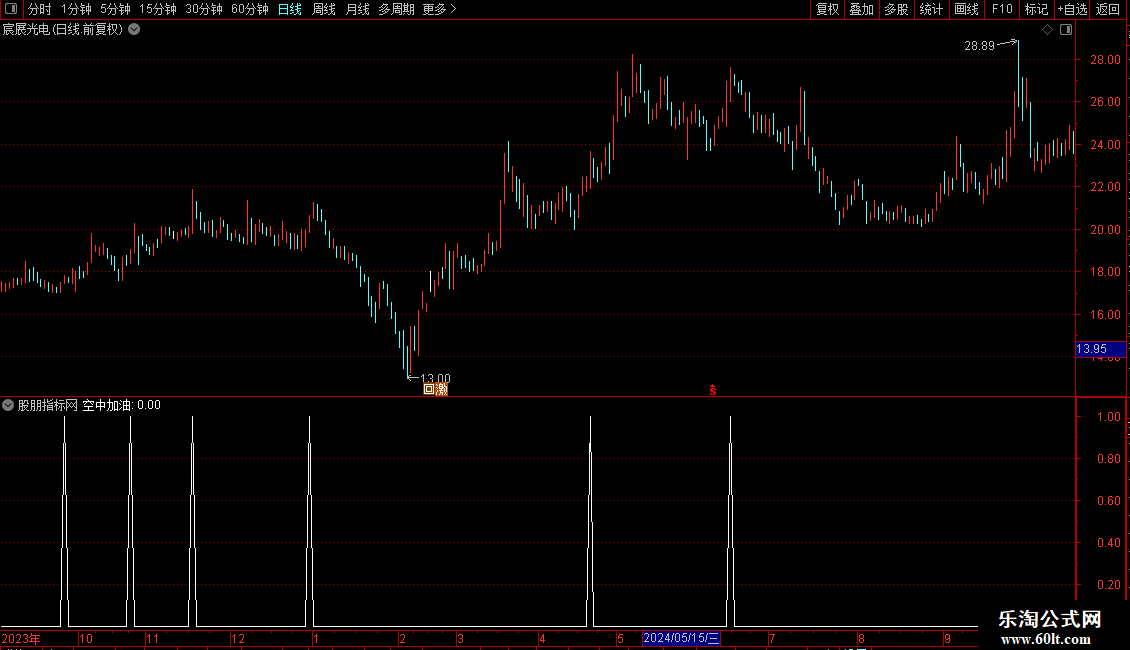Open dropdown next to 宸展光电 title
Screen dimensions: 1130x650
(134, 30)
